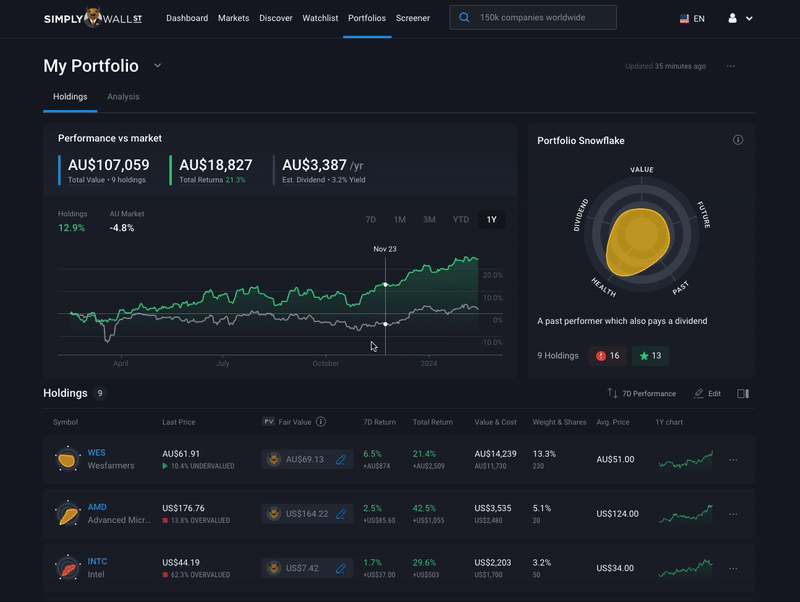Select the 1M time range

coord(399,219)
